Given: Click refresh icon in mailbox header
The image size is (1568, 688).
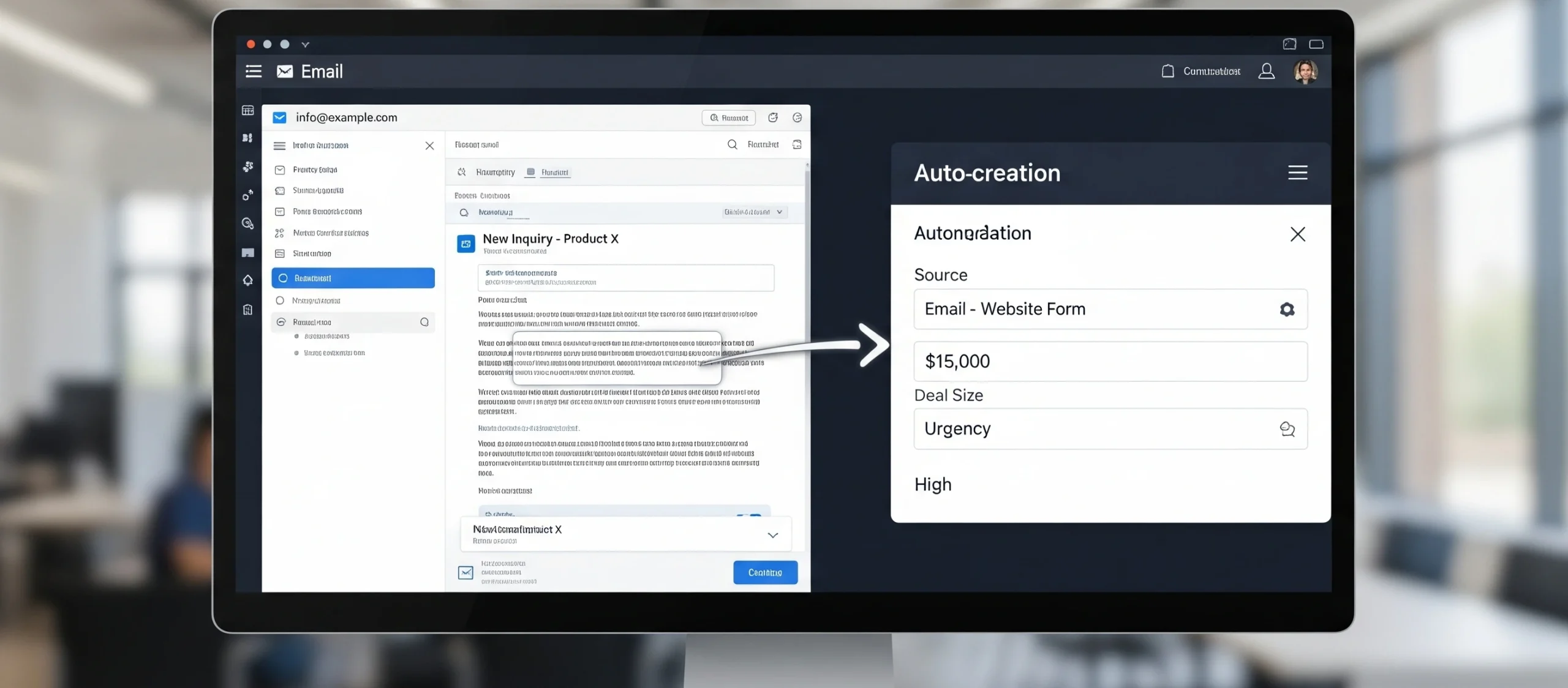Looking at the screenshot, I should (x=773, y=118).
